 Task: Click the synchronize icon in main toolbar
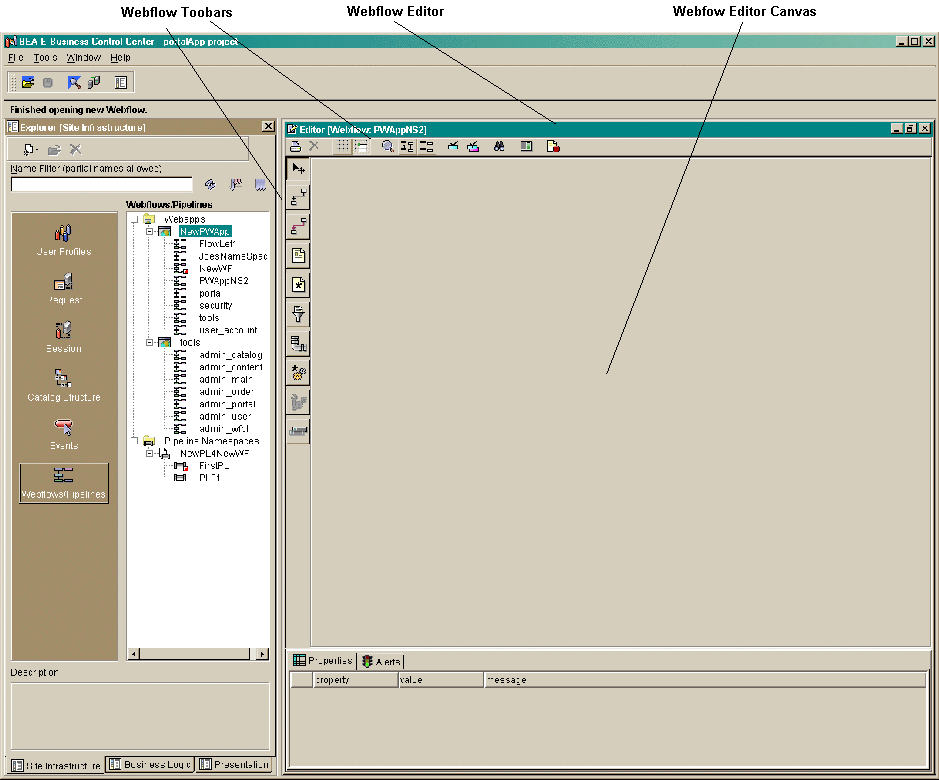pyautogui.click(x=74, y=82)
